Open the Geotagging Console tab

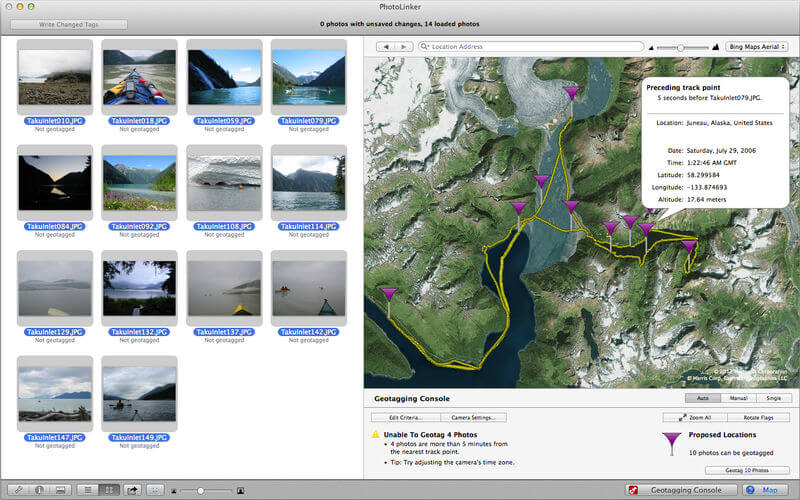(x=682, y=490)
